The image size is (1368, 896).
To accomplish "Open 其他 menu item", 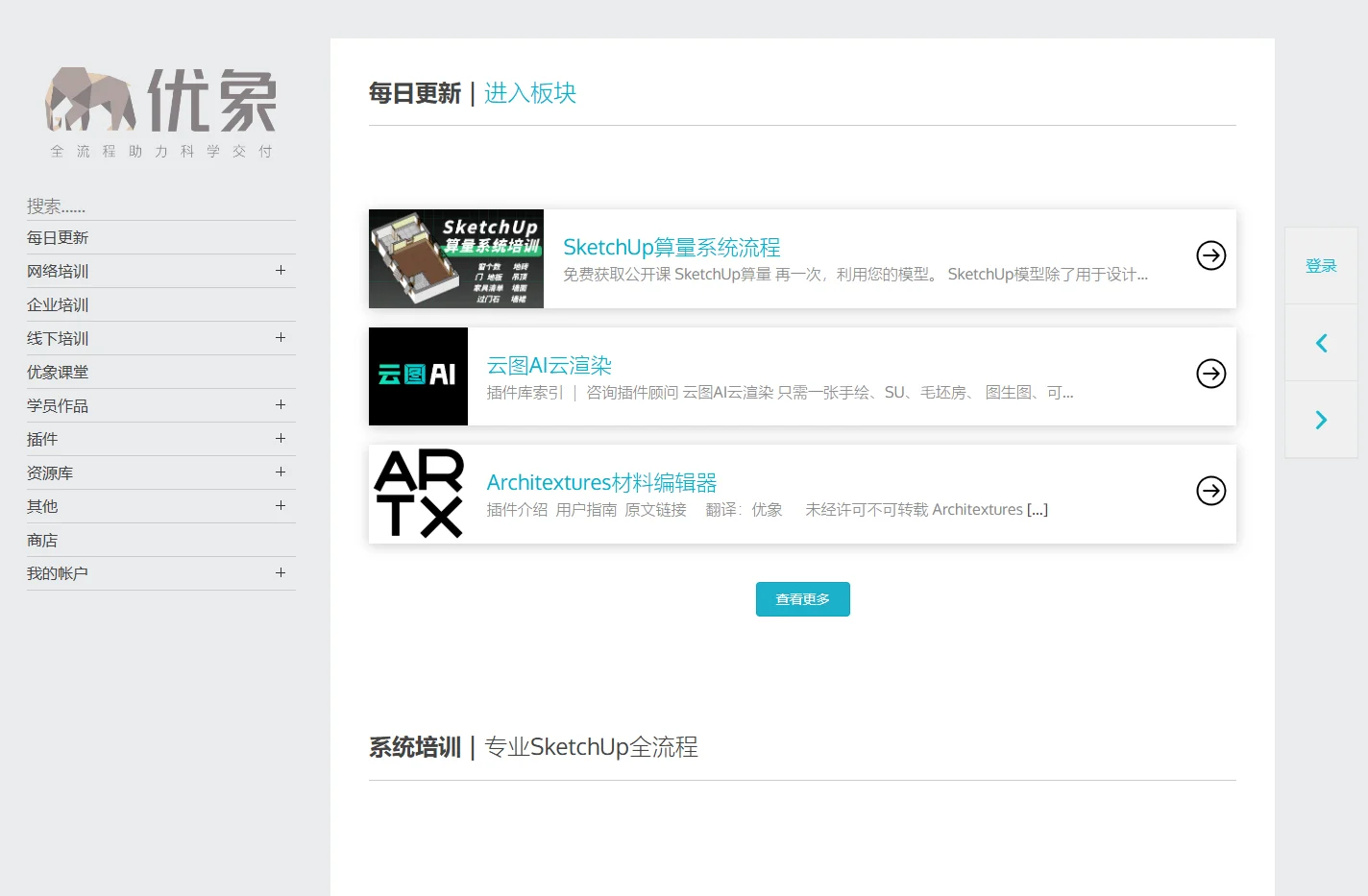I will 42,506.
